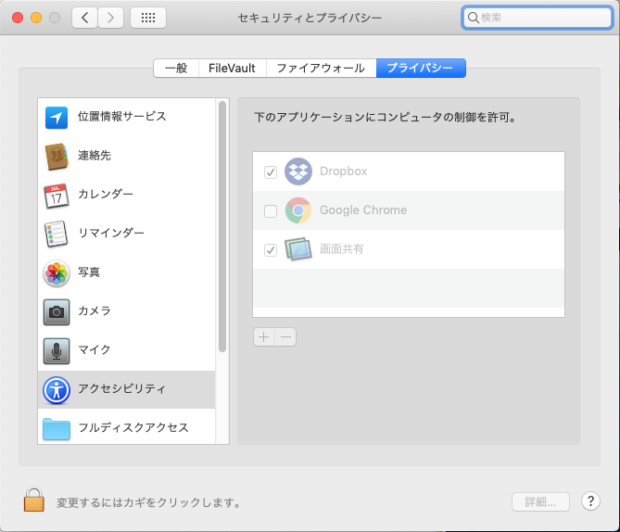Screen dimensions: 620x532
Task: Open help with the question mark button
Action: pyautogui.click(x=590, y=501)
